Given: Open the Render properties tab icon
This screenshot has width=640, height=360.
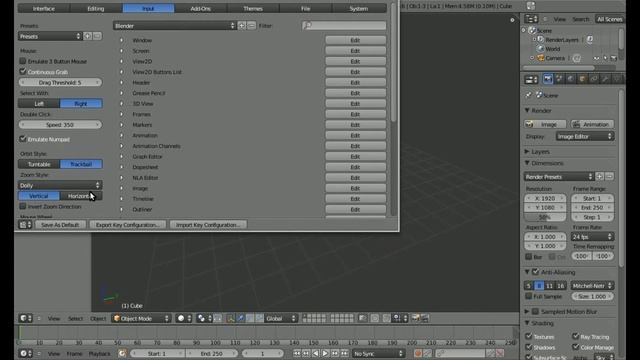Looking at the screenshot, I should click(x=548, y=79).
